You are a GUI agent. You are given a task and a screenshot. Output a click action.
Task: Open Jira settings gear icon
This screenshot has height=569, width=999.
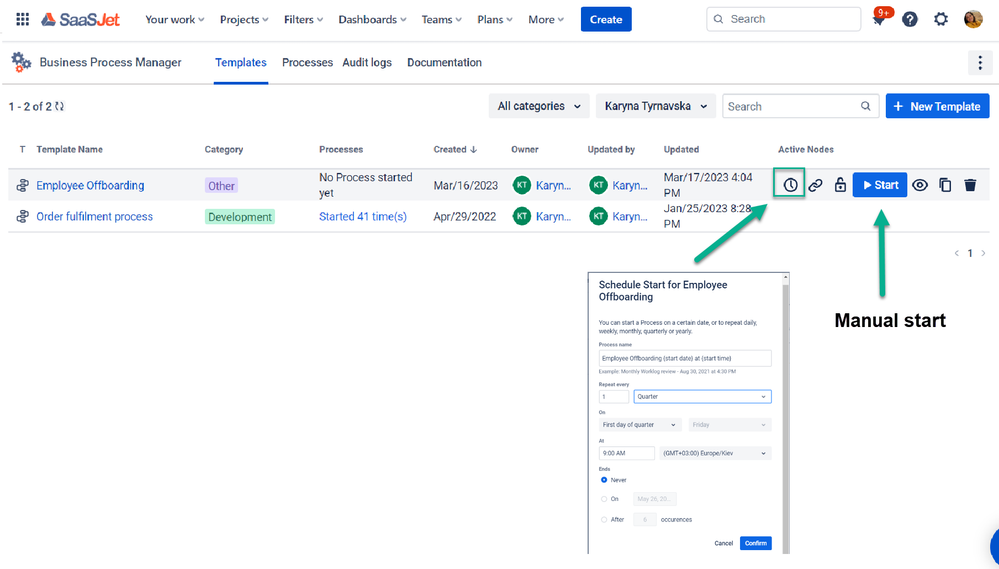pyautogui.click(x=940, y=20)
